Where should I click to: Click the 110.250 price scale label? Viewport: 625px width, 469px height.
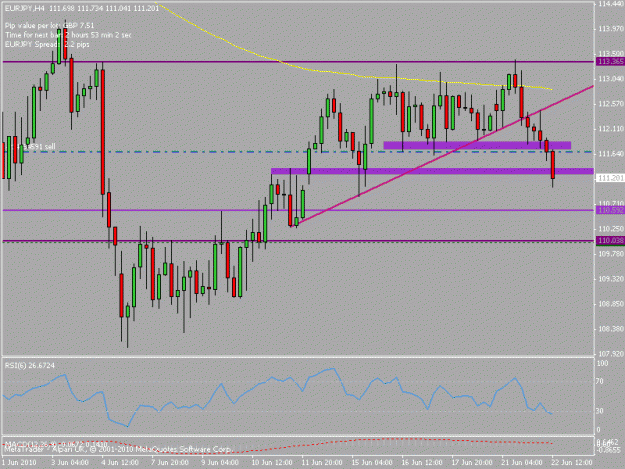610,229
